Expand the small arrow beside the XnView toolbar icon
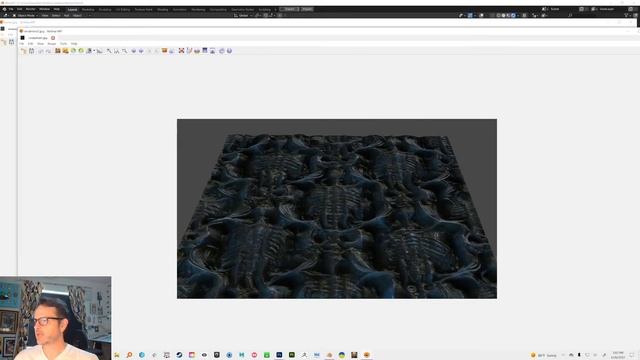Screen dimensions: 640x360 (94, 51)
